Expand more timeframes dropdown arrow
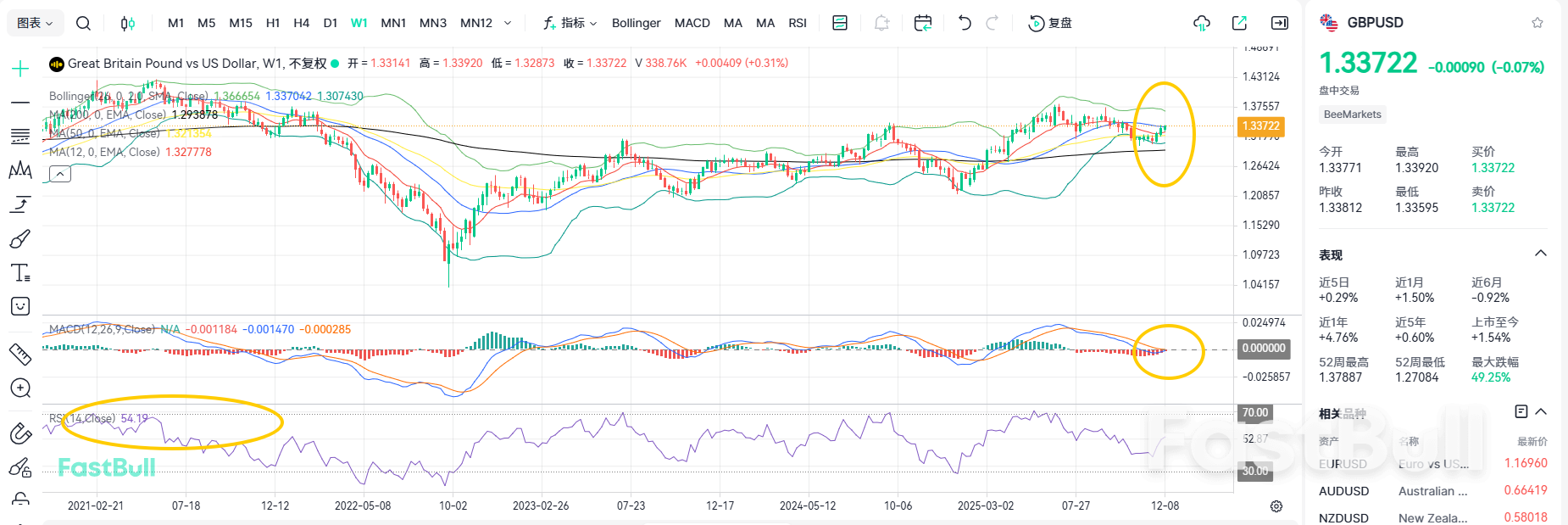Screen dimensions: 1568x525 pyautogui.click(x=508, y=23)
